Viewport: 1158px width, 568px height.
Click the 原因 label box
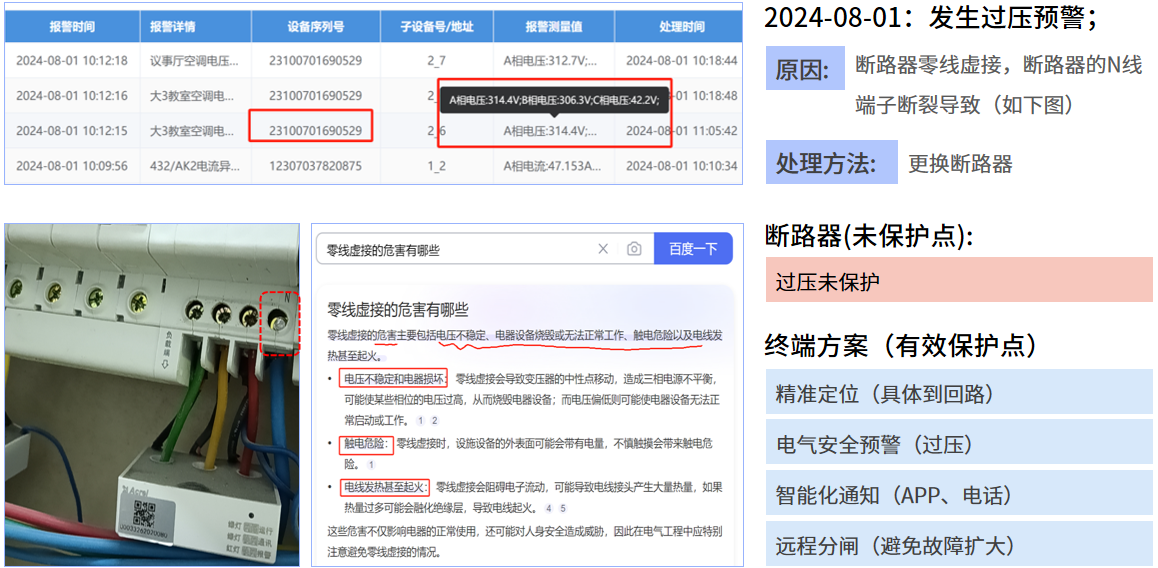(x=805, y=69)
